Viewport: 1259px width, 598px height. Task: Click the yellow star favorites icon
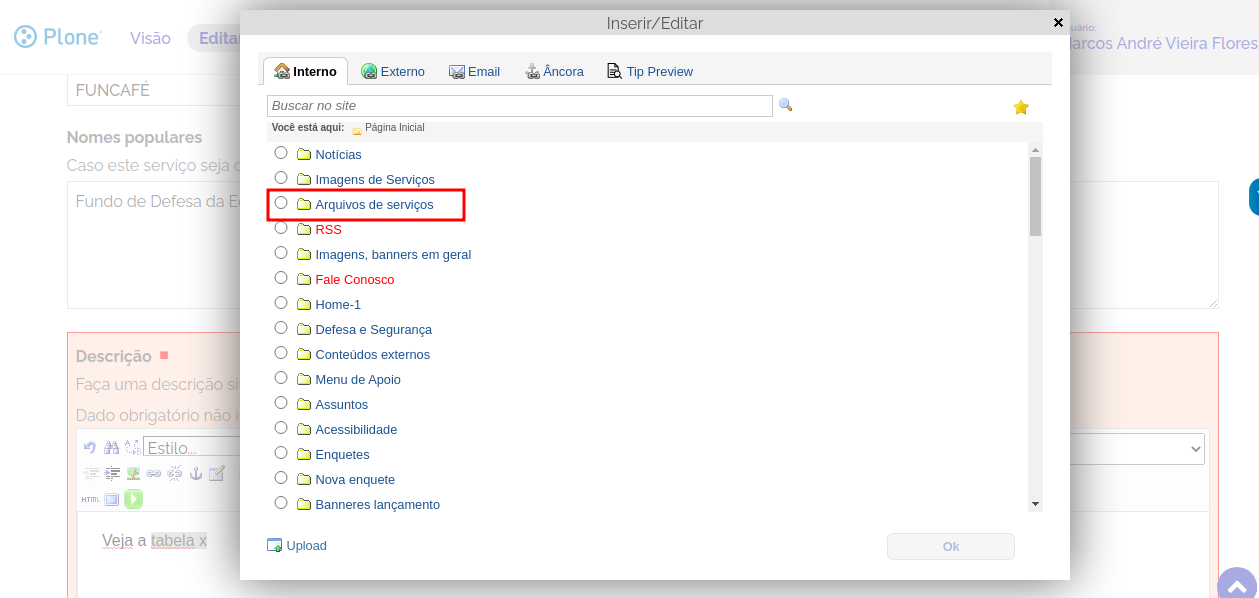coord(1021,107)
